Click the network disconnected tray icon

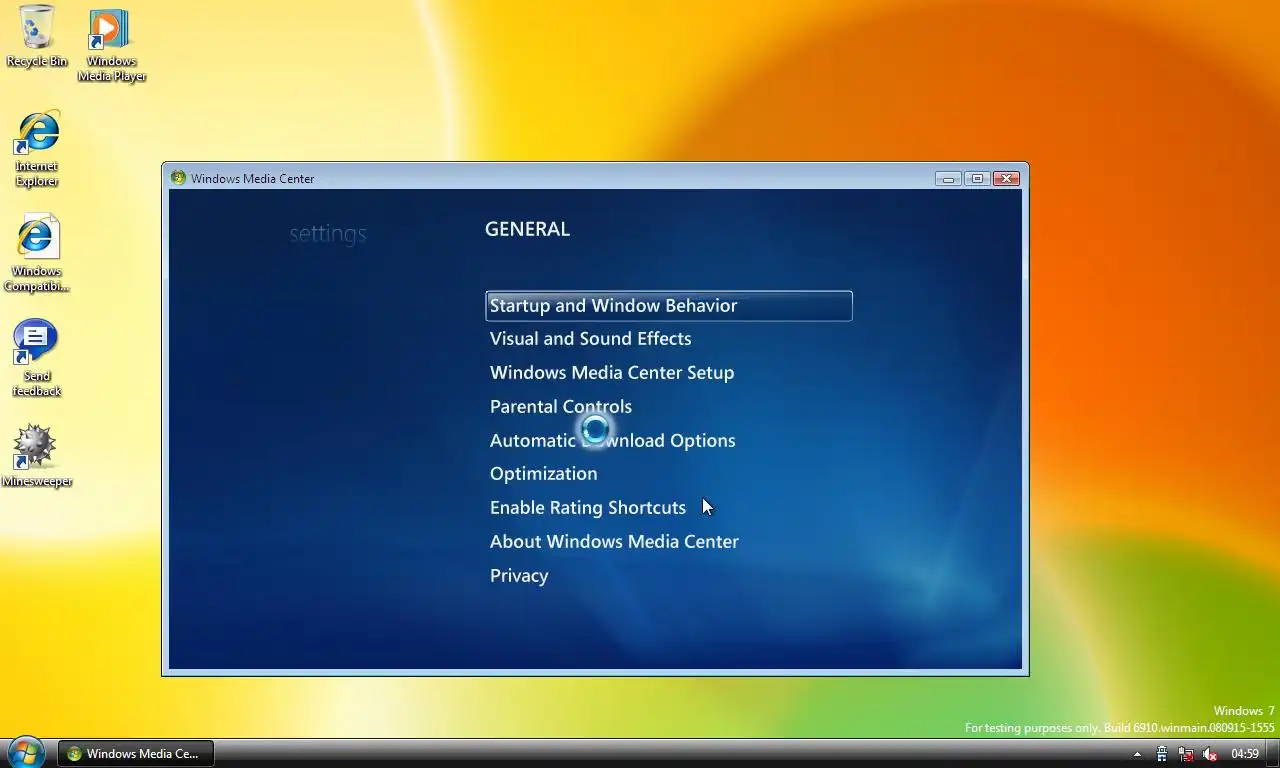point(1186,754)
